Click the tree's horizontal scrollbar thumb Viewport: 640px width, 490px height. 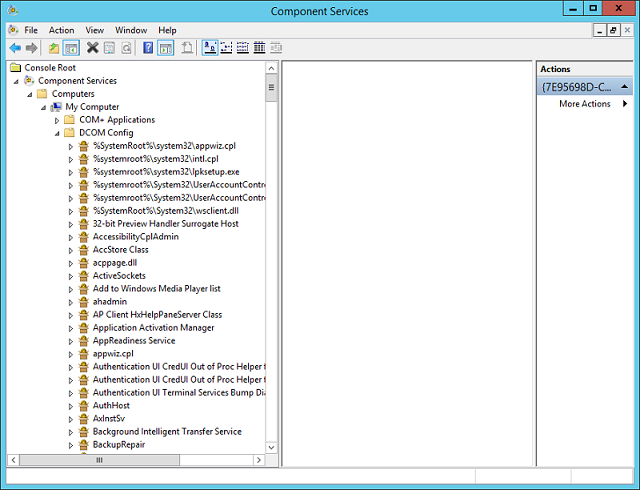[100, 460]
